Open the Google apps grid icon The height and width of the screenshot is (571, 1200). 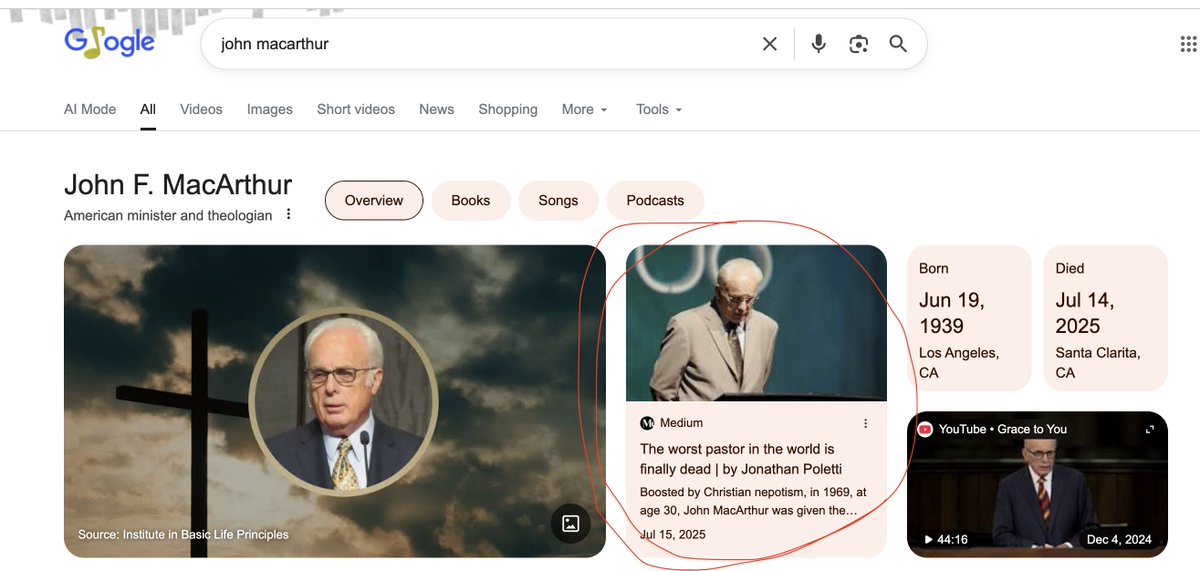coord(1189,44)
